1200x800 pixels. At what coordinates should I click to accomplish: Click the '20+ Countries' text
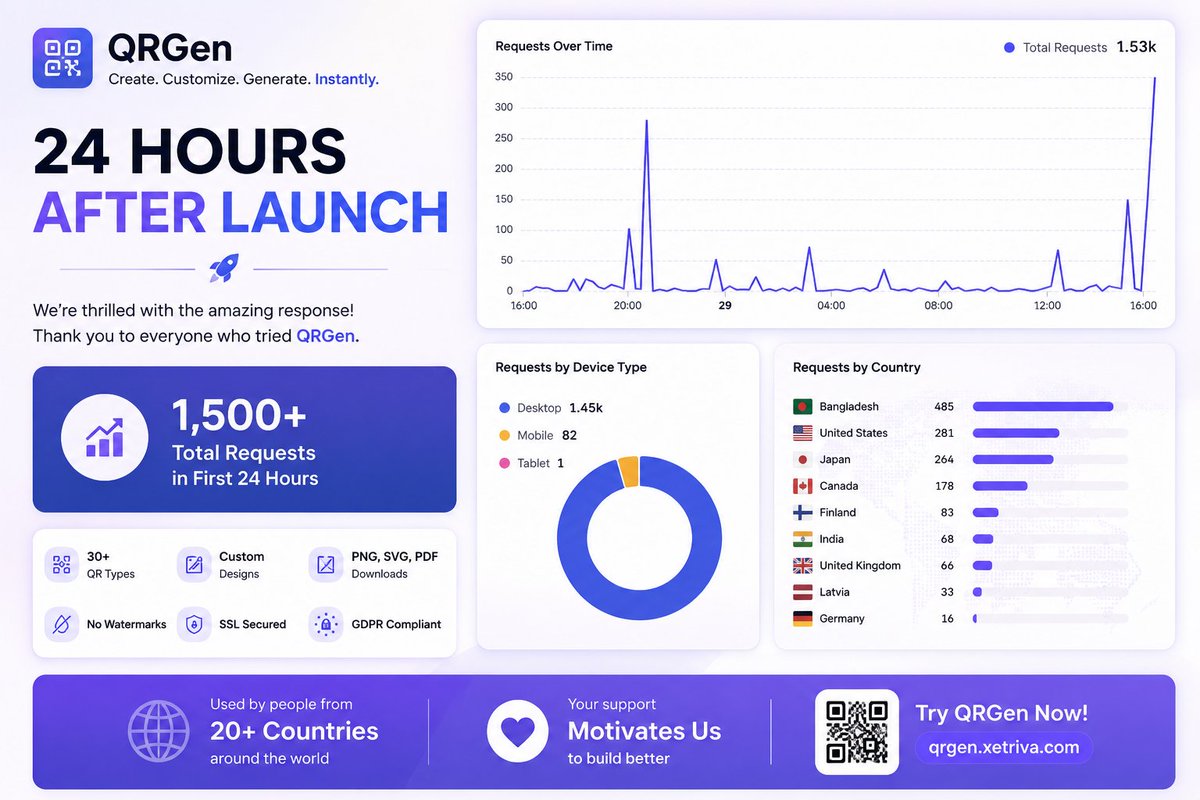[x=294, y=731]
